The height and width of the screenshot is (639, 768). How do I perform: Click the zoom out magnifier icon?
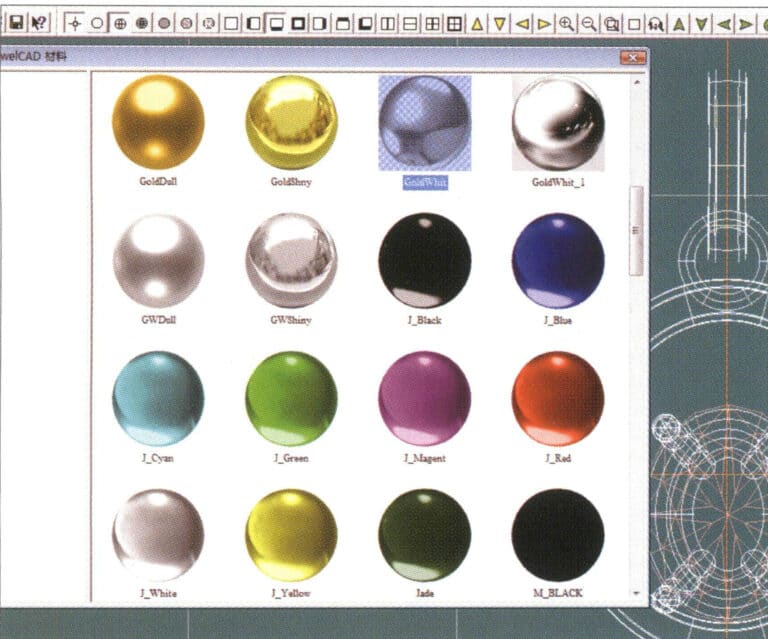point(589,24)
